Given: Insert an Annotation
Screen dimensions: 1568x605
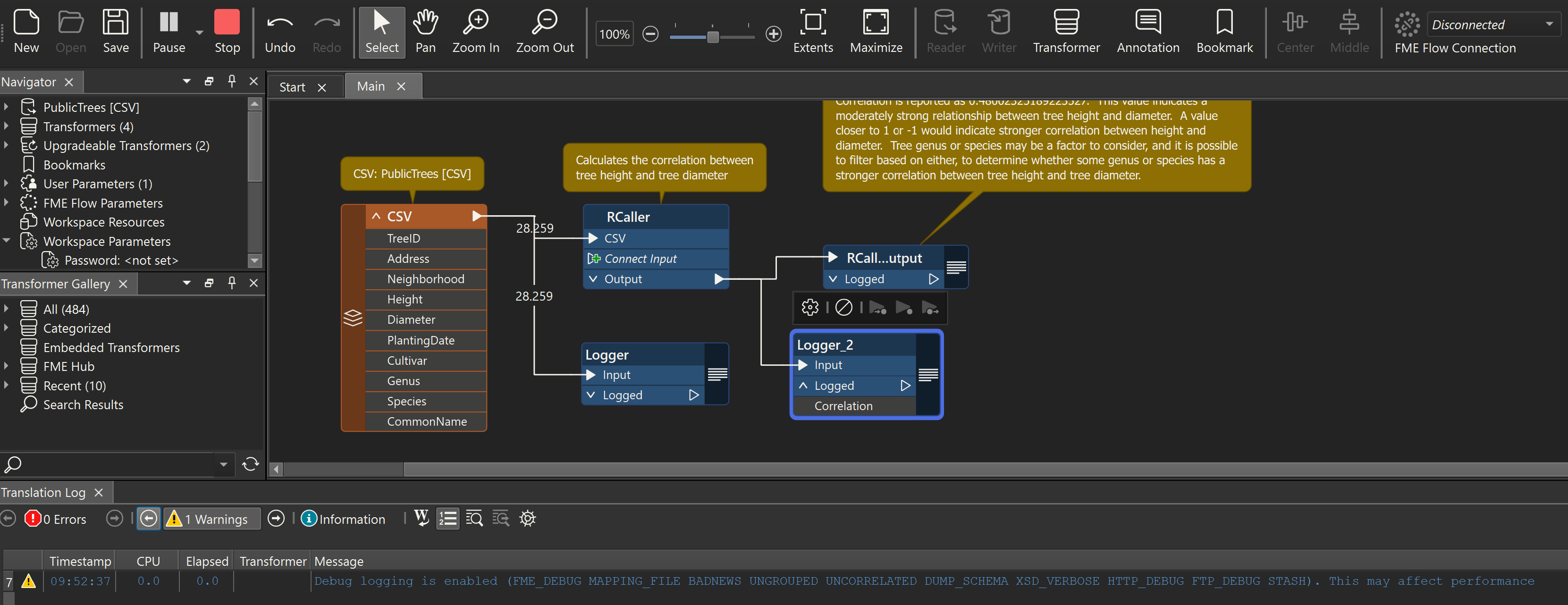Looking at the screenshot, I should 1148,32.
